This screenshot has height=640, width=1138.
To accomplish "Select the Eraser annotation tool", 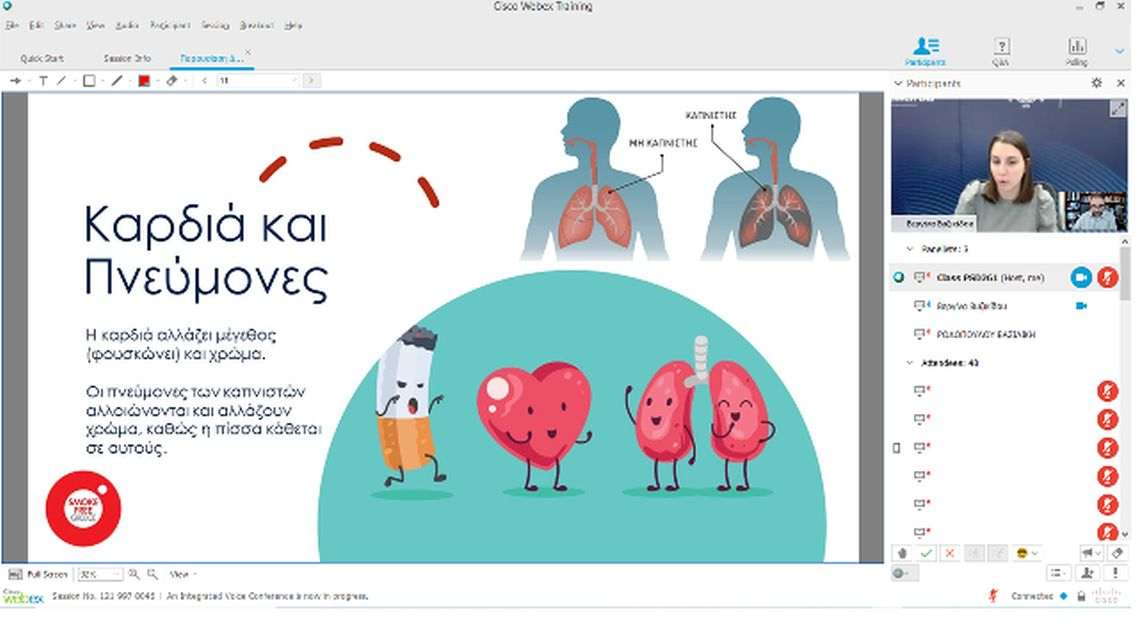I will (172, 81).
